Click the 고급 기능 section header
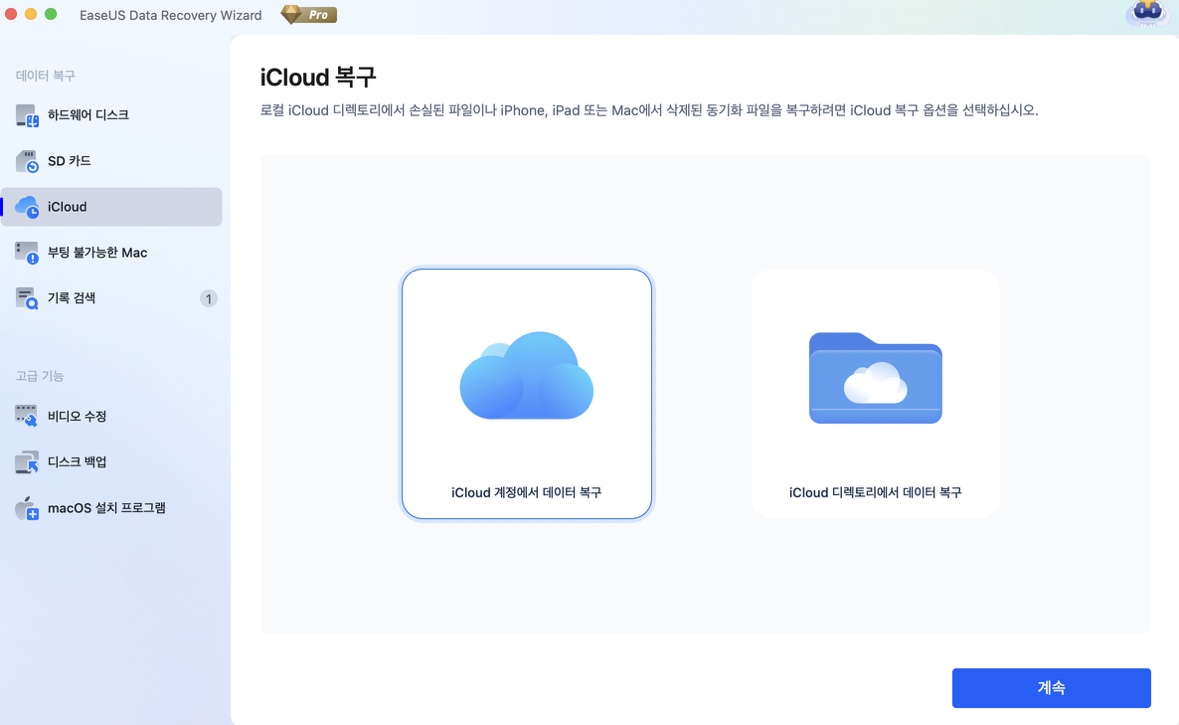The width and height of the screenshot is (1179, 725). pos(40,375)
